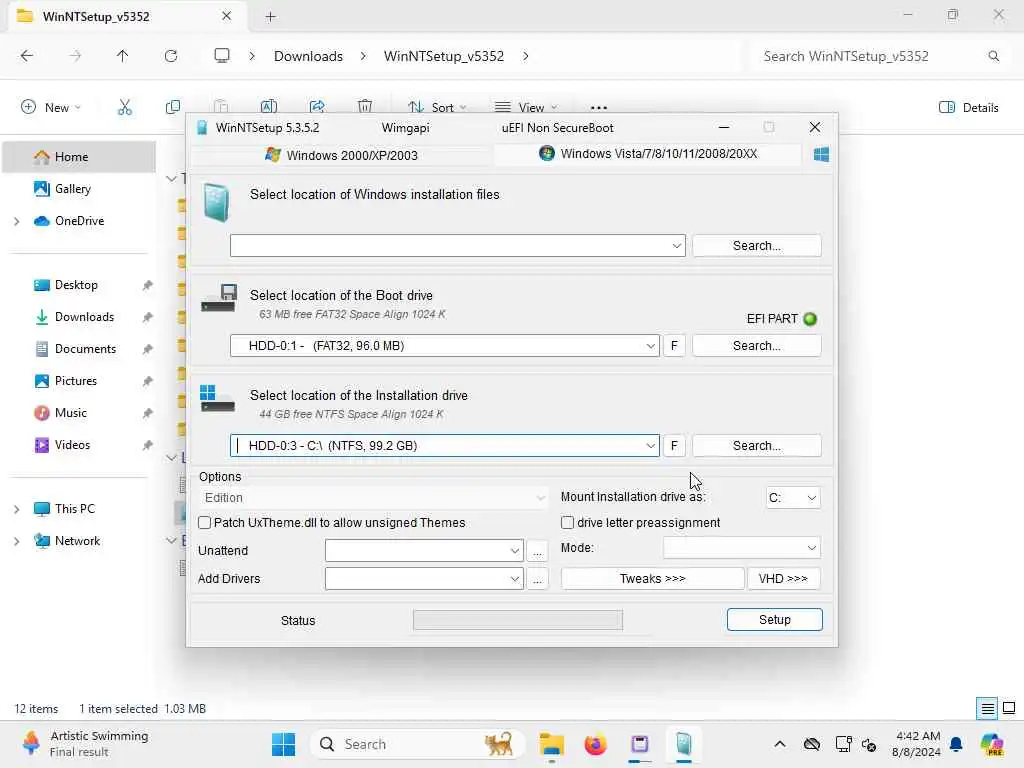This screenshot has width=1024, height=768.
Task: Click the Status progress bar
Action: coord(518,620)
